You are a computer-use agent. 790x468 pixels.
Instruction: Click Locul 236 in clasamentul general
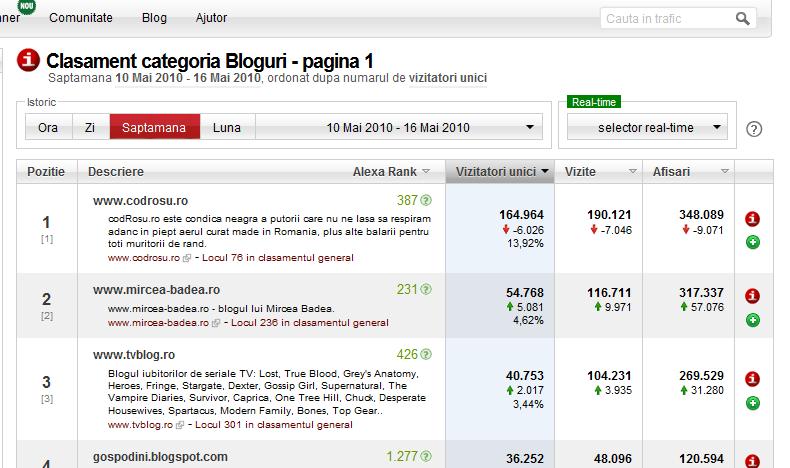point(310,323)
